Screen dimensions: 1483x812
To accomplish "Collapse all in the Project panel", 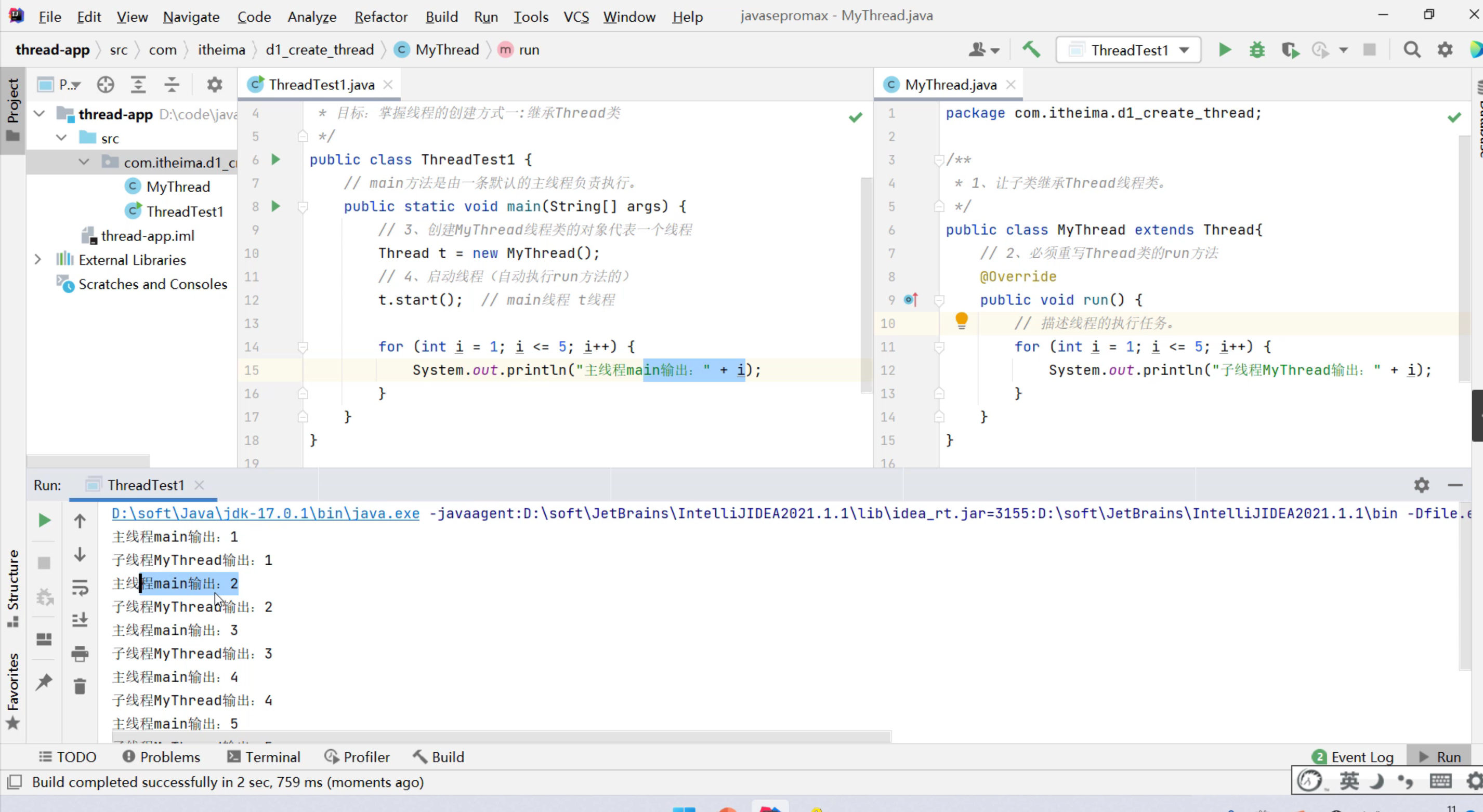I will tap(172, 85).
